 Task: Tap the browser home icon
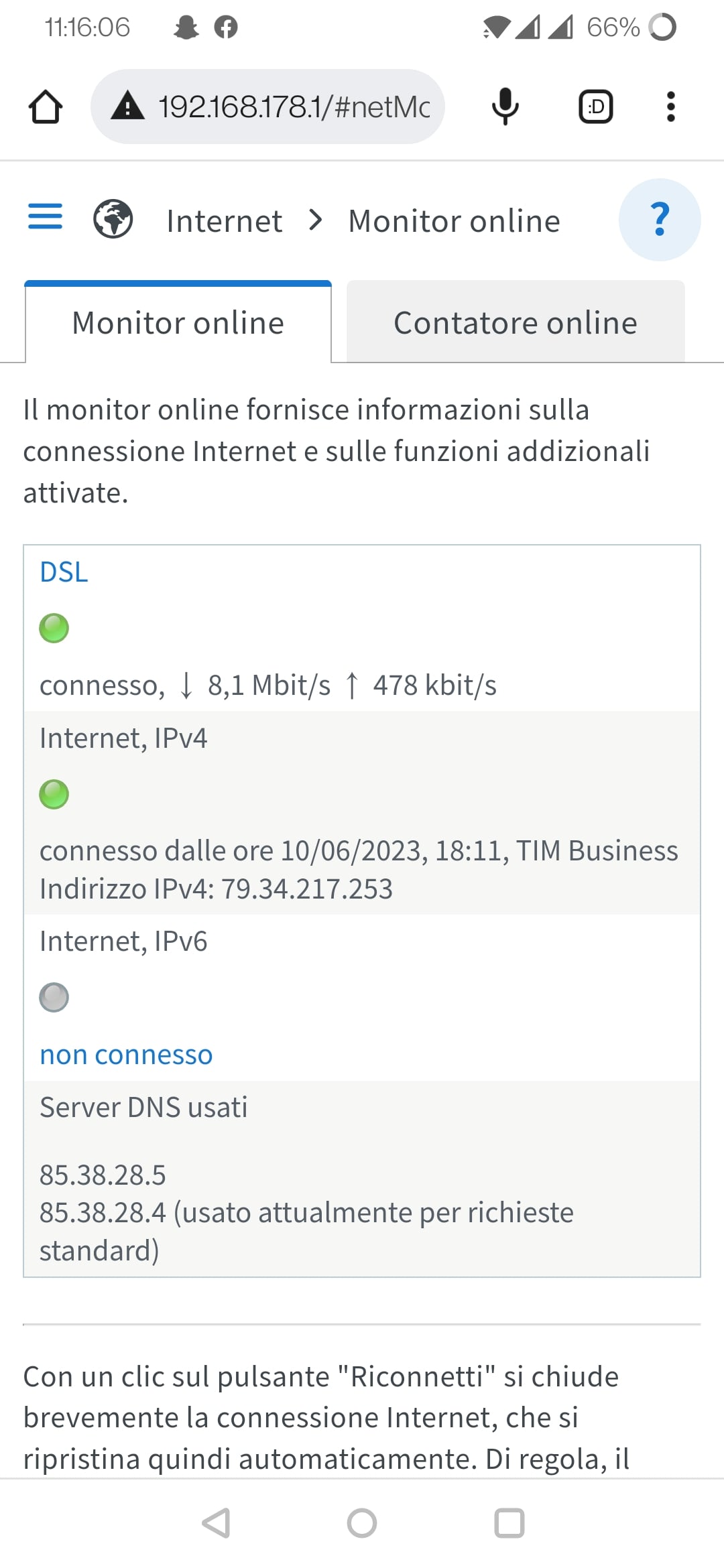tap(46, 107)
